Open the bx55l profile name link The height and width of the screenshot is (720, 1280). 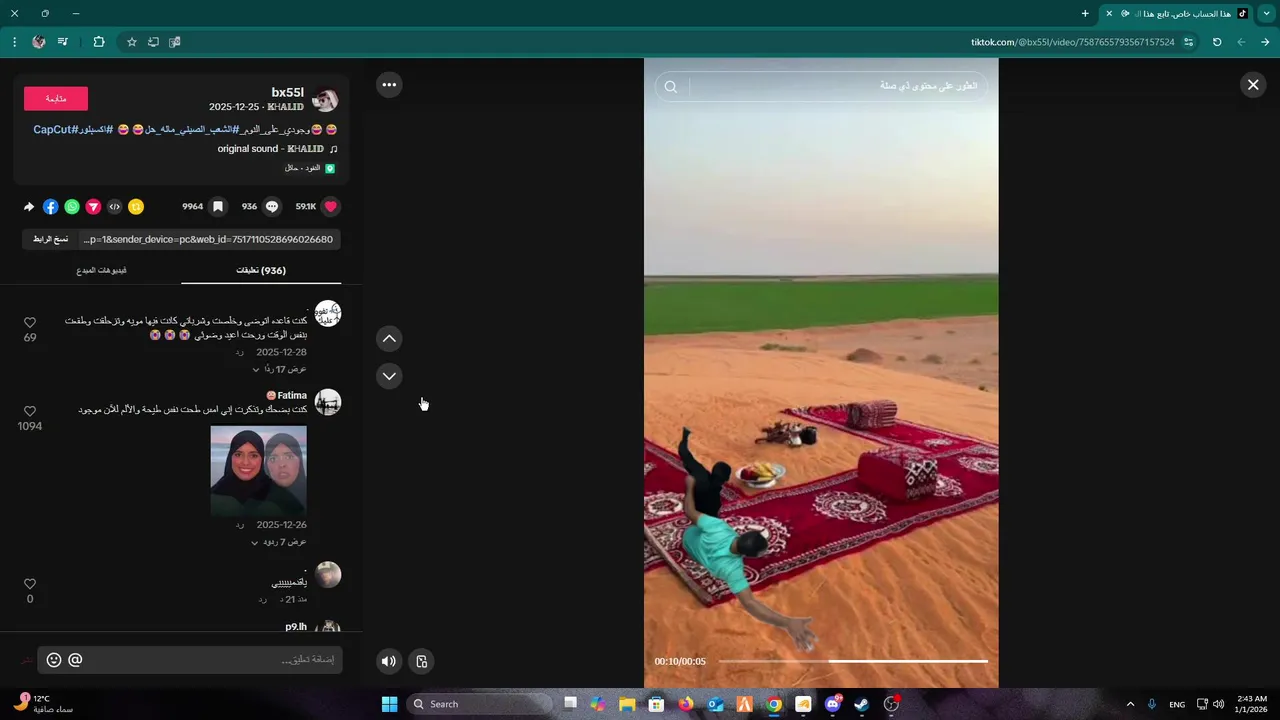pos(287,93)
